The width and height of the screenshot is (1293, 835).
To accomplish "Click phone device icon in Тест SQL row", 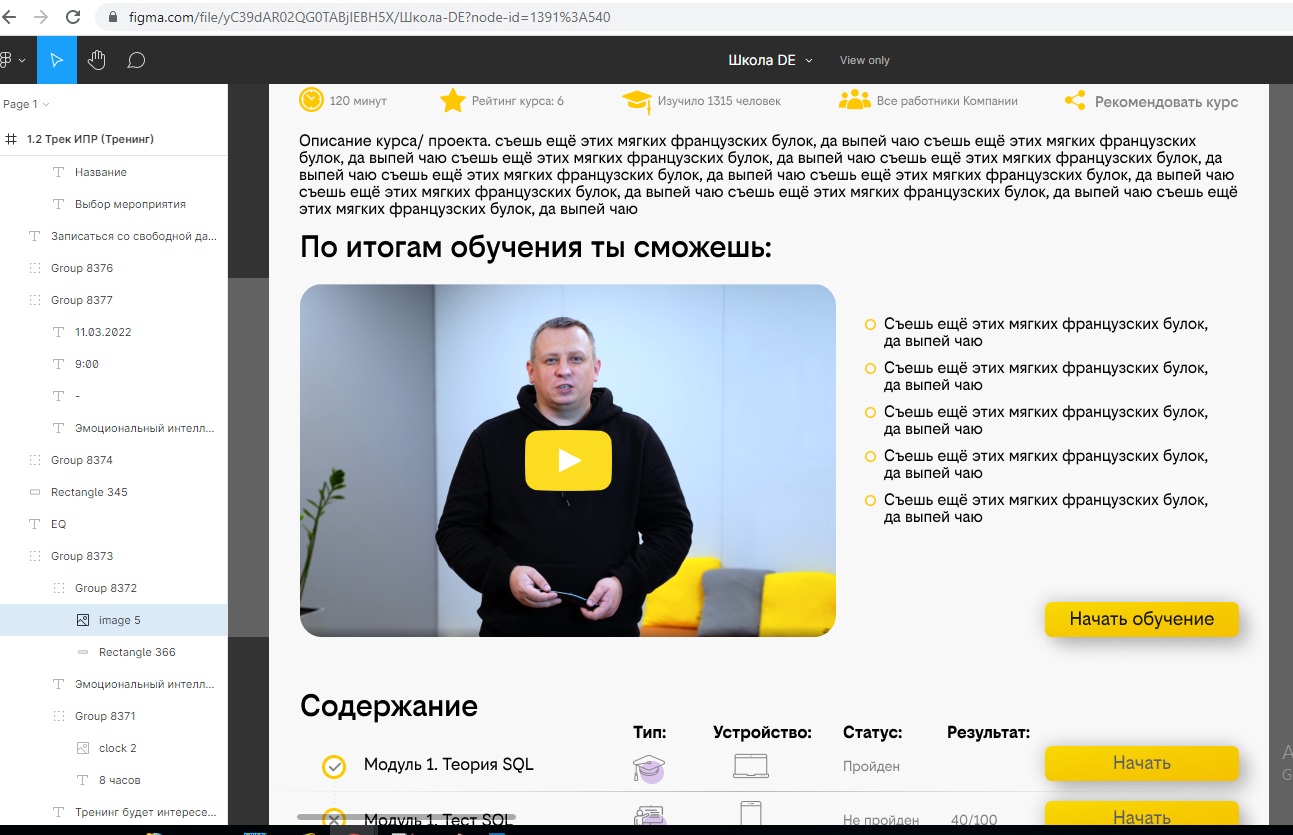I will click(x=751, y=814).
